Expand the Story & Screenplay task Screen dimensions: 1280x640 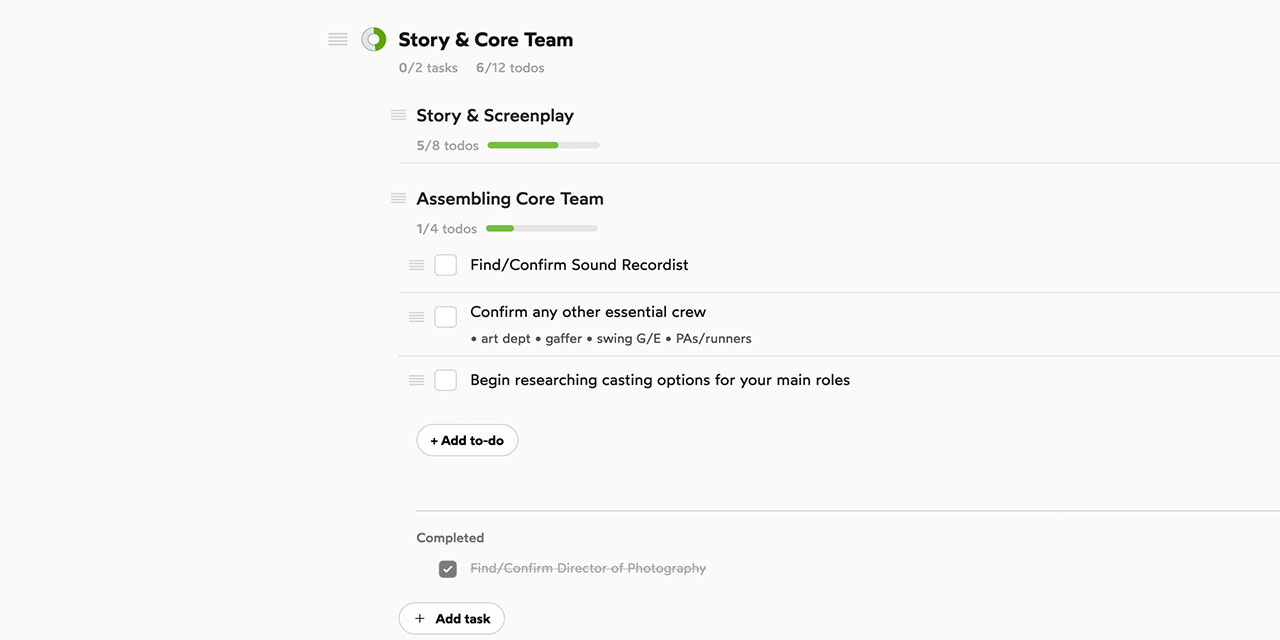(x=495, y=116)
